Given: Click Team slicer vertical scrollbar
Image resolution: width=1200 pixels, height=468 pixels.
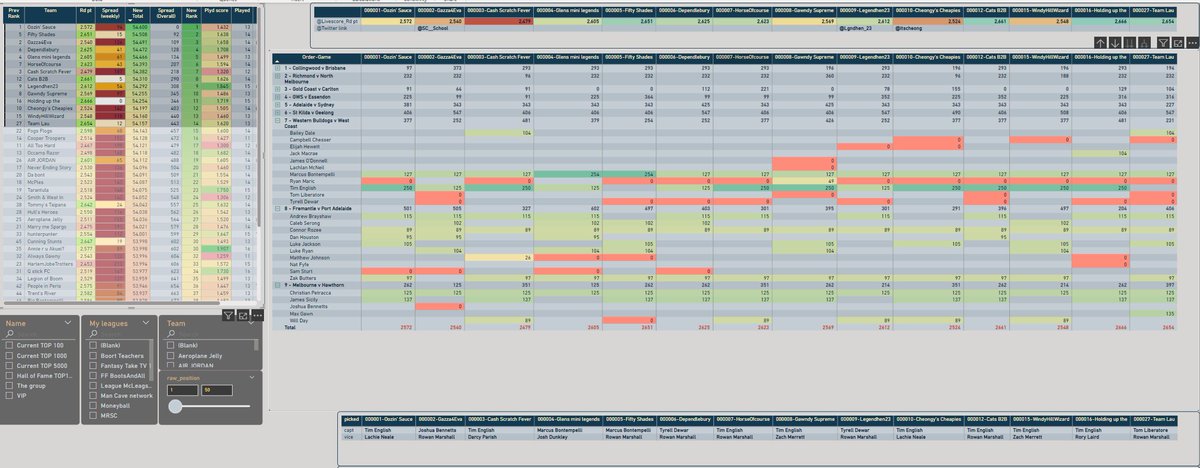Looking at the screenshot, I should pyautogui.click(x=256, y=345).
